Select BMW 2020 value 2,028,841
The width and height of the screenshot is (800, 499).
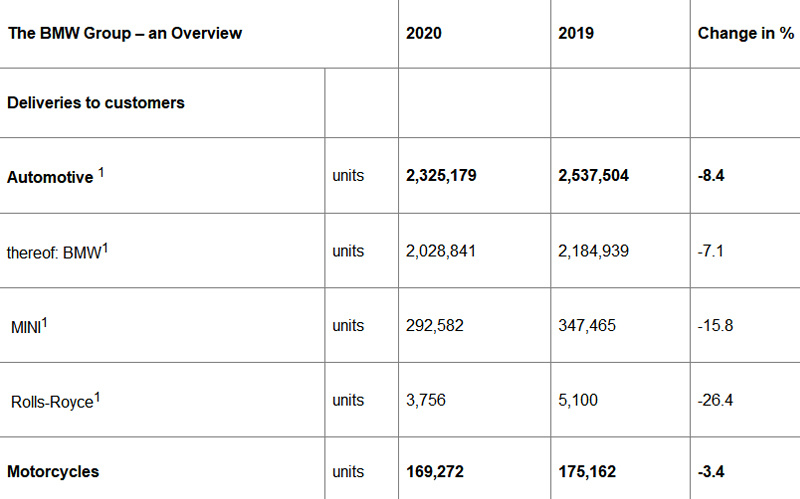click(441, 251)
